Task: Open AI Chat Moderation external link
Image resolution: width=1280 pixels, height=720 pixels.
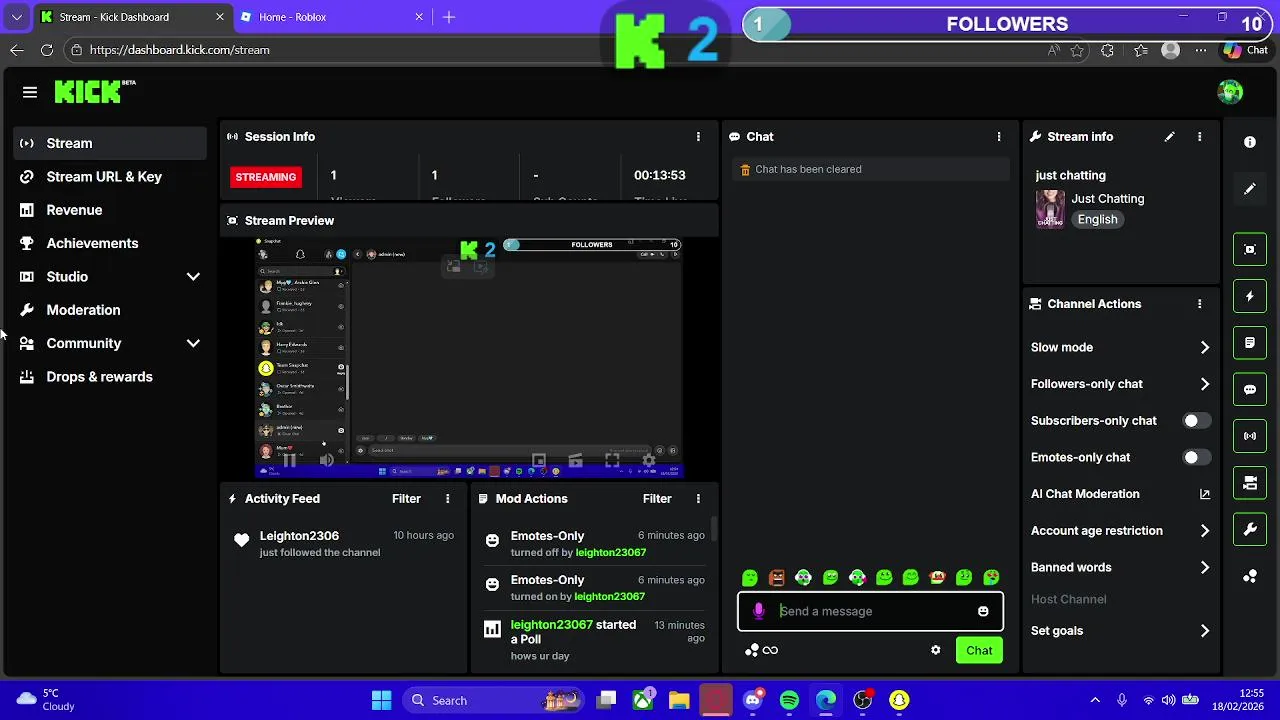Action: pyautogui.click(x=1204, y=494)
